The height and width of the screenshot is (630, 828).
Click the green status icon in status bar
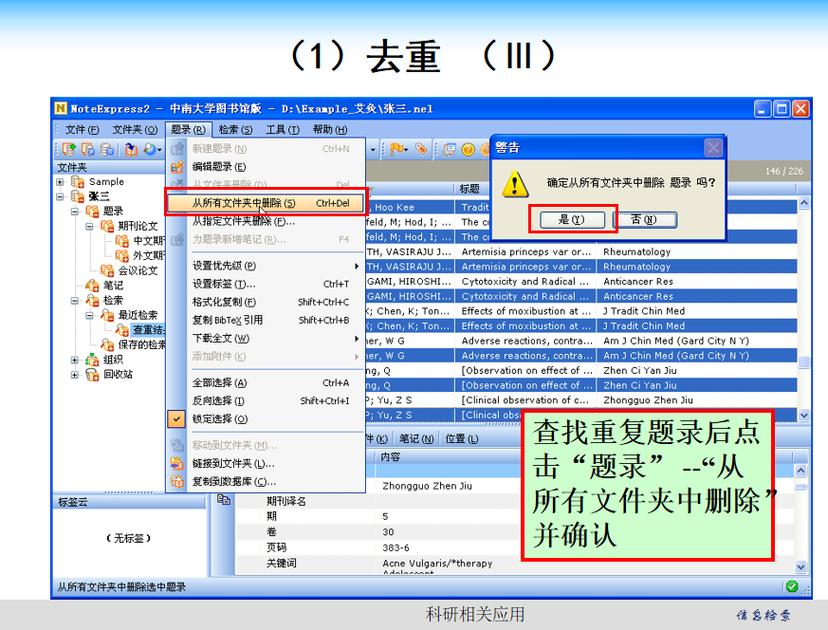(x=792, y=587)
